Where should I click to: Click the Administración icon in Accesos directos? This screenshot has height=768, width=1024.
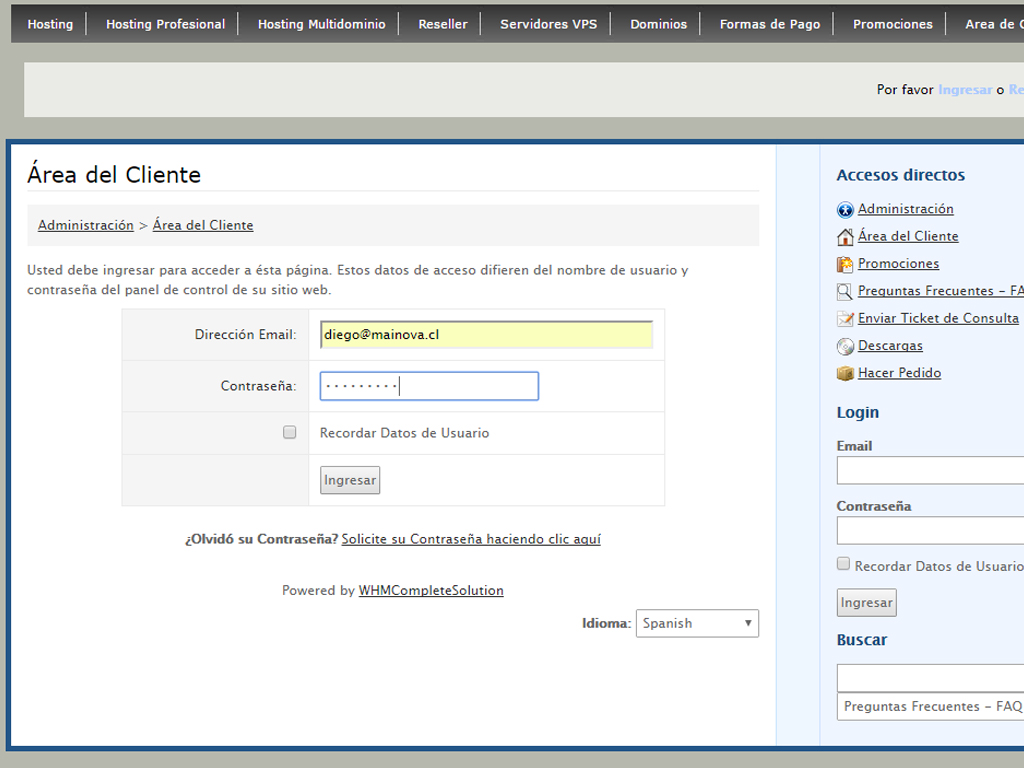click(x=845, y=210)
